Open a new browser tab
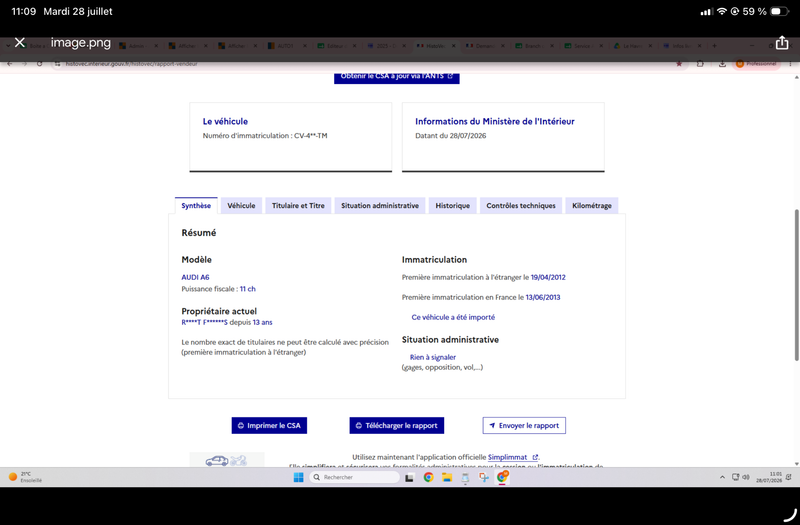The height and width of the screenshot is (525, 800). tap(714, 46)
